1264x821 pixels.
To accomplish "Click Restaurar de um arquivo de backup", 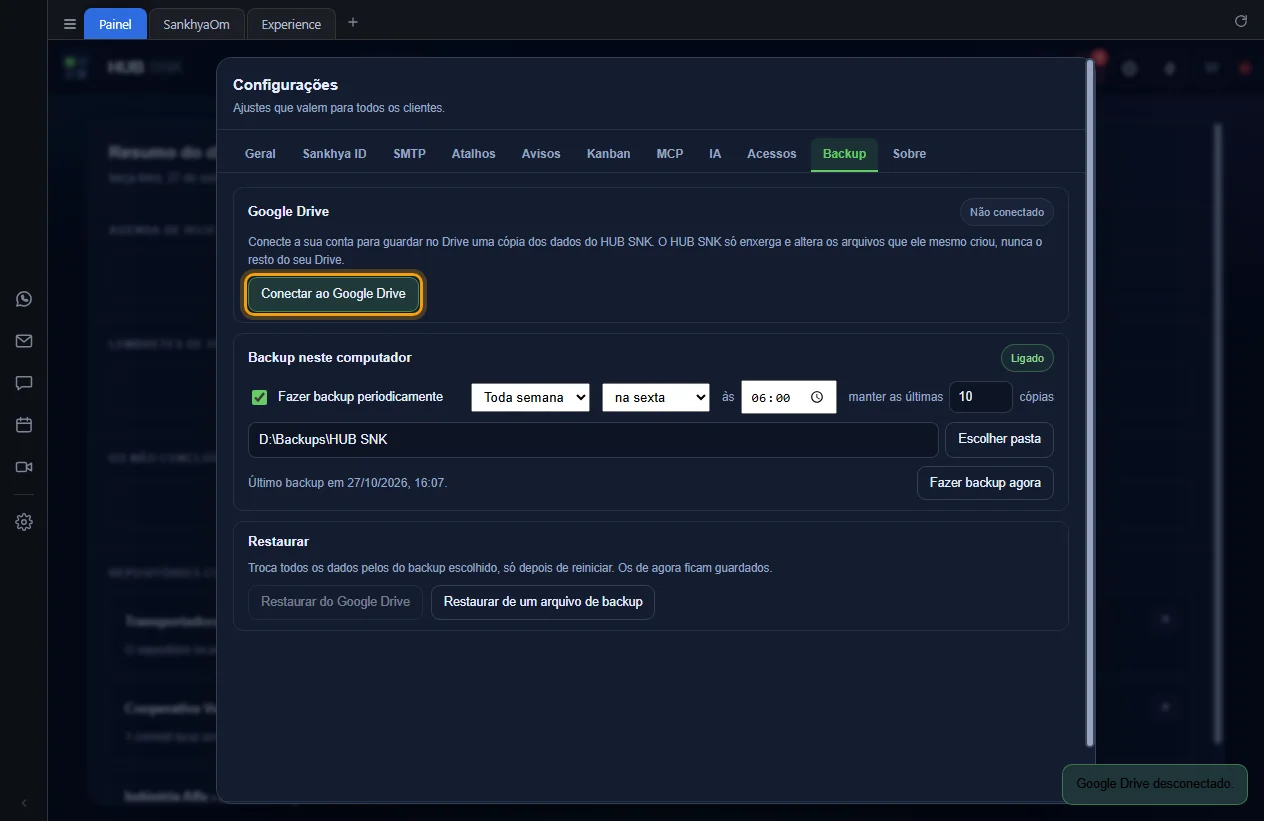I will 543,602.
